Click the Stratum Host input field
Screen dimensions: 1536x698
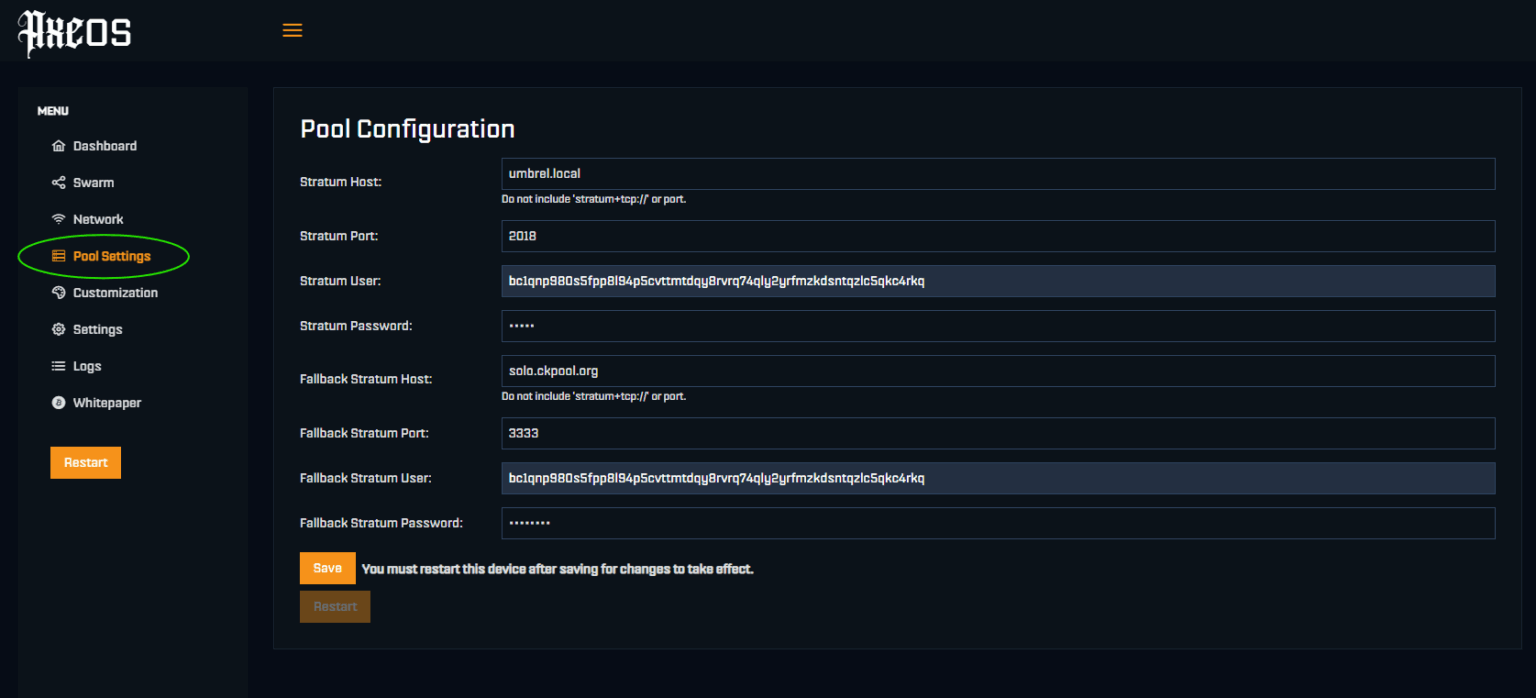997,174
